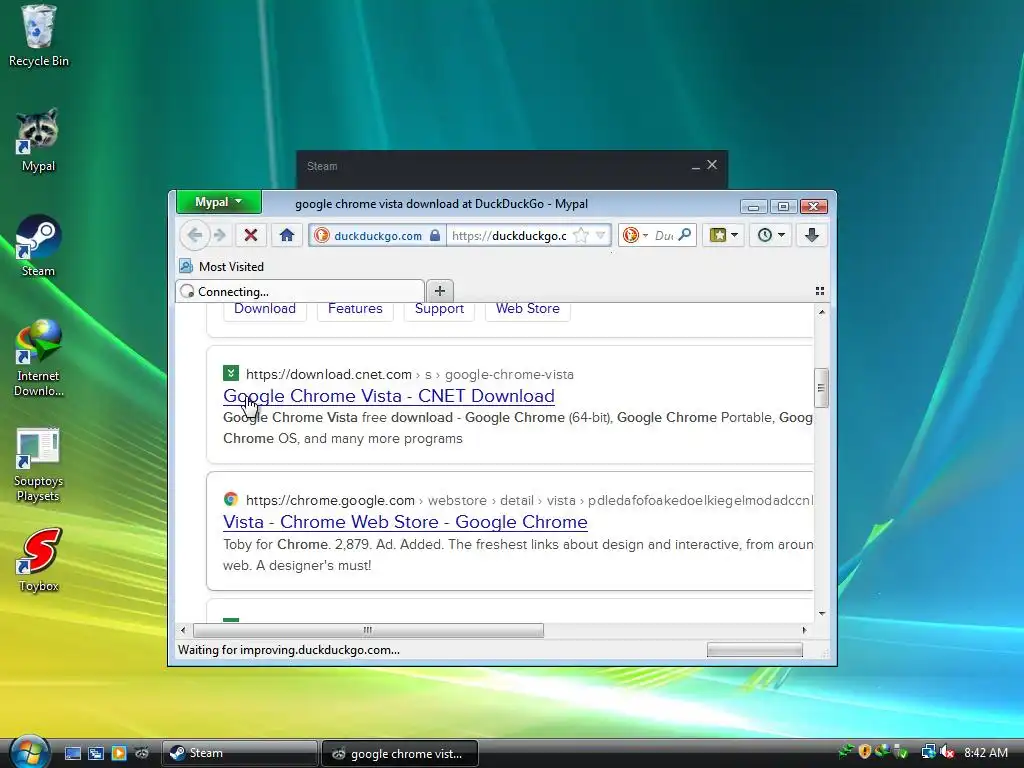Open the History clock dropdown

[x=771, y=235]
